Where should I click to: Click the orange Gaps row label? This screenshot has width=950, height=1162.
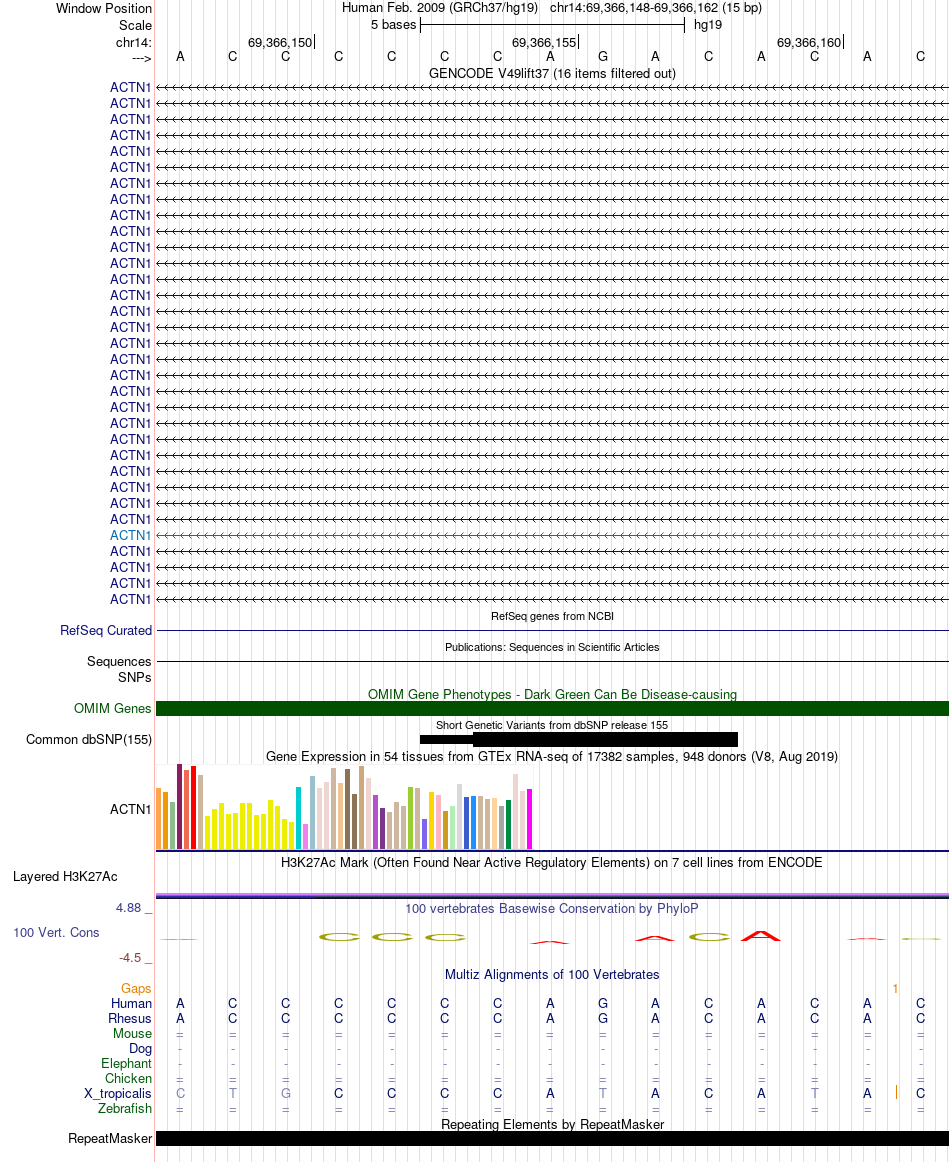(136, 989)
